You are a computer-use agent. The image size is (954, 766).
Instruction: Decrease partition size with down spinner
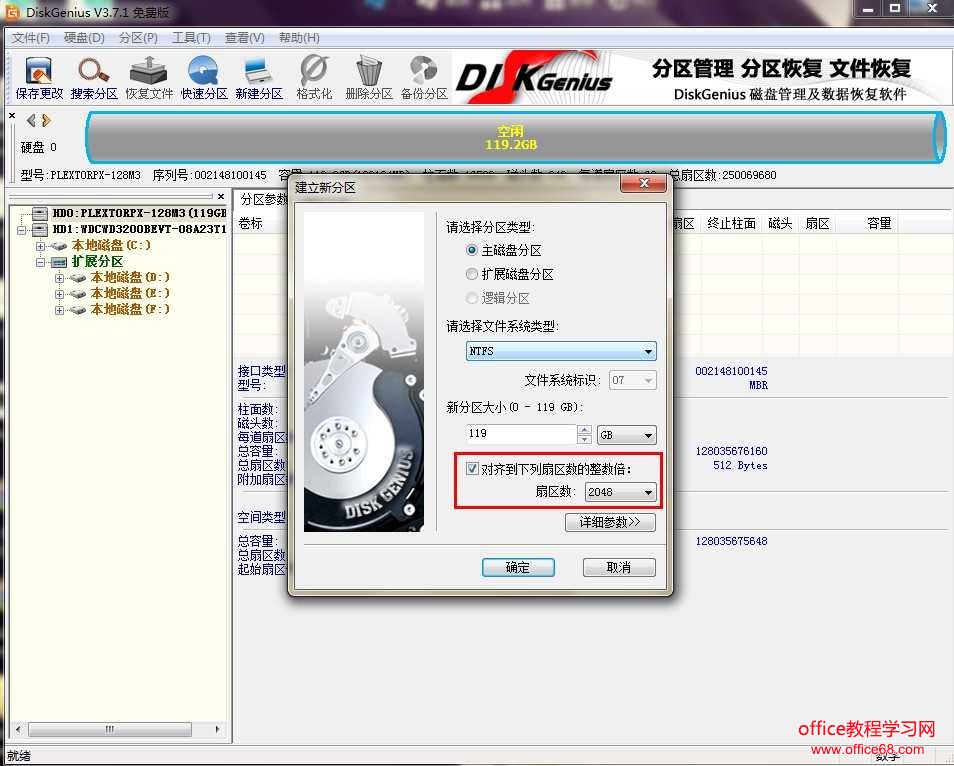click(x=585, y=439)
